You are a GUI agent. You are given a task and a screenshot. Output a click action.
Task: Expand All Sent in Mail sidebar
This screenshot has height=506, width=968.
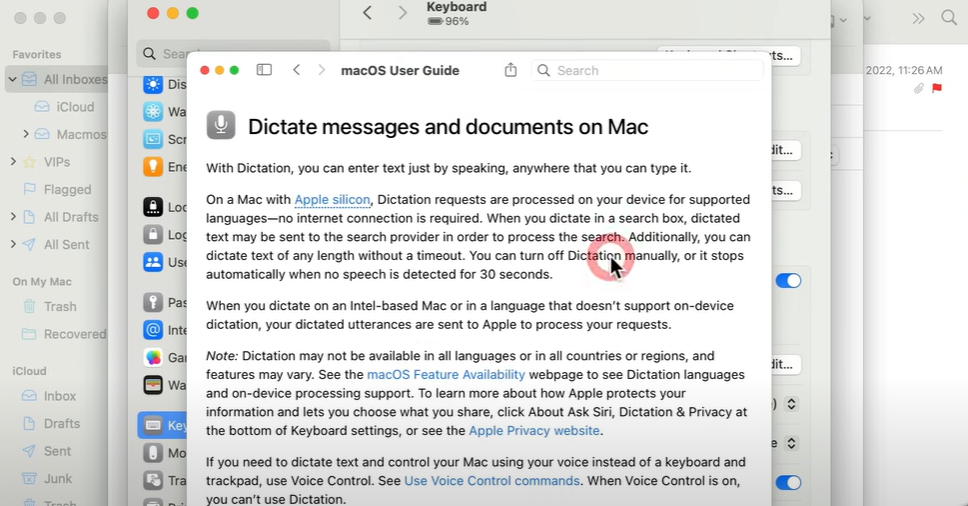coord(13,244)
